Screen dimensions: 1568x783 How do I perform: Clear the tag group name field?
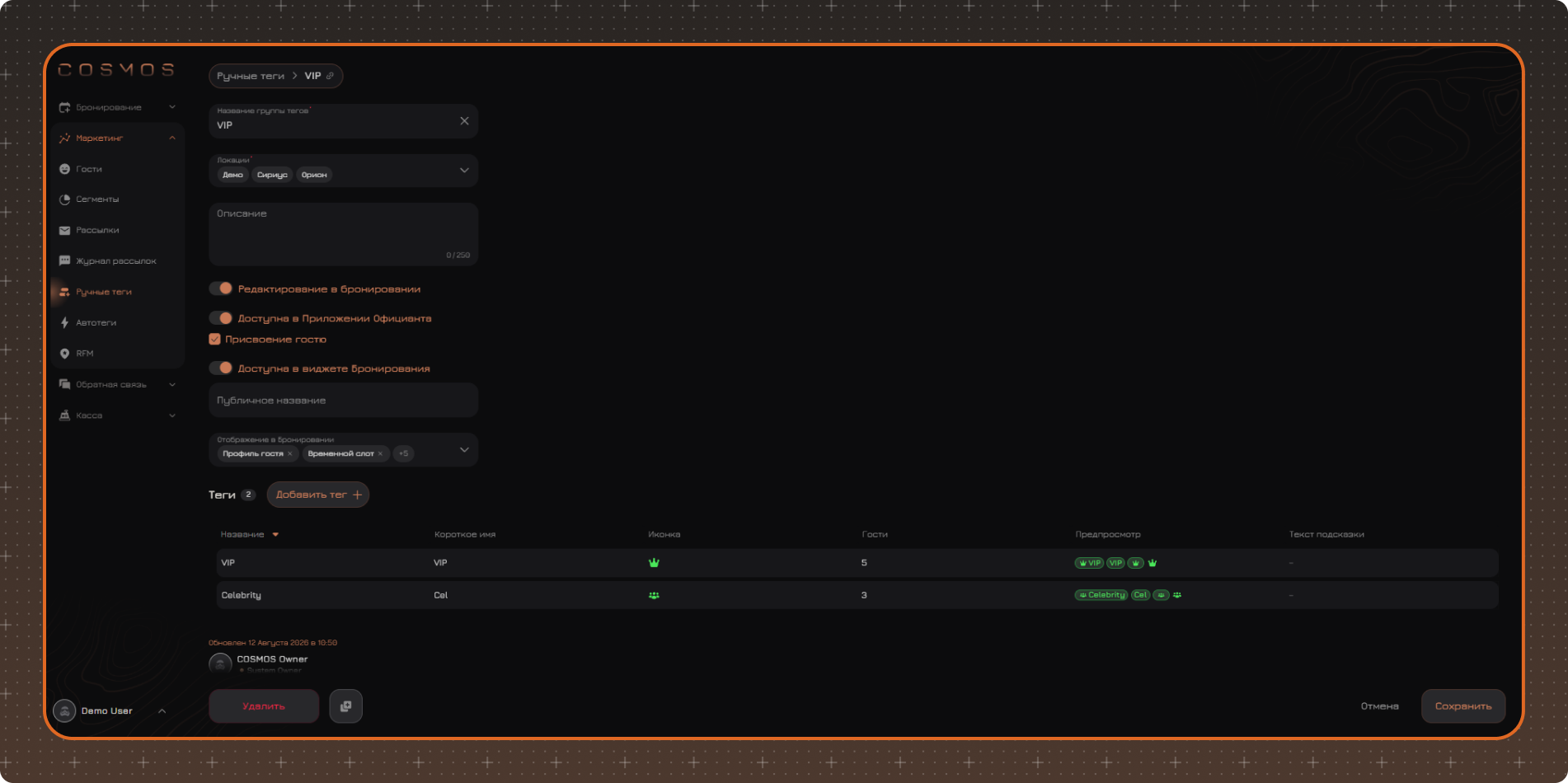point(464,121)
